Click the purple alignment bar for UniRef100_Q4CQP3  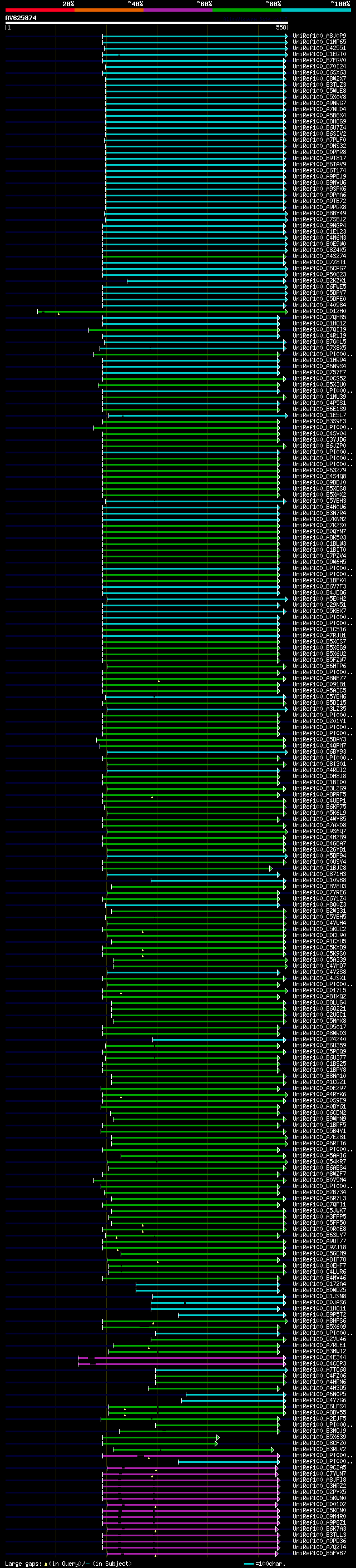[182, 1363]
